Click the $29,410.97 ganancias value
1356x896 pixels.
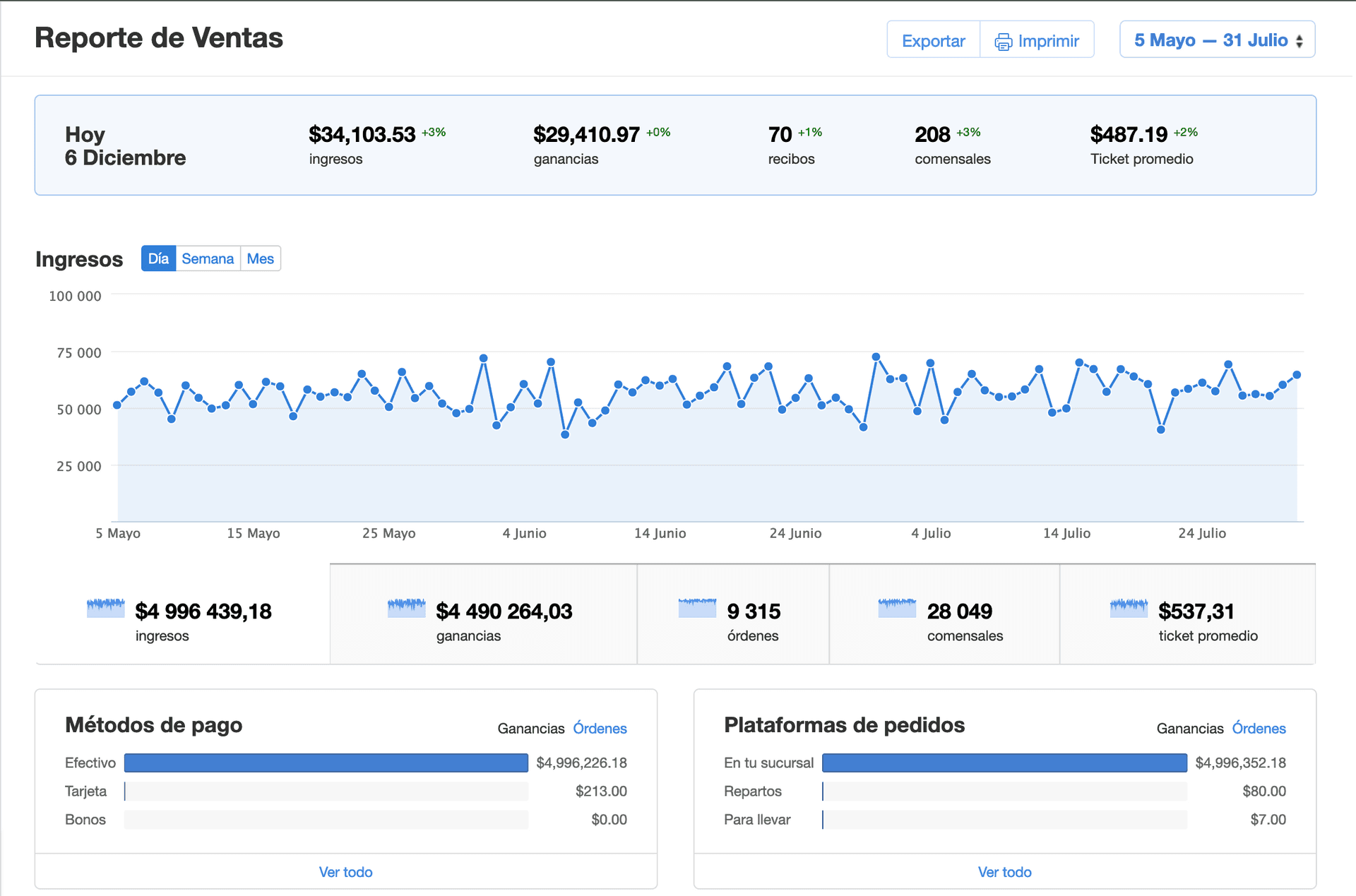tap(586, 134)
